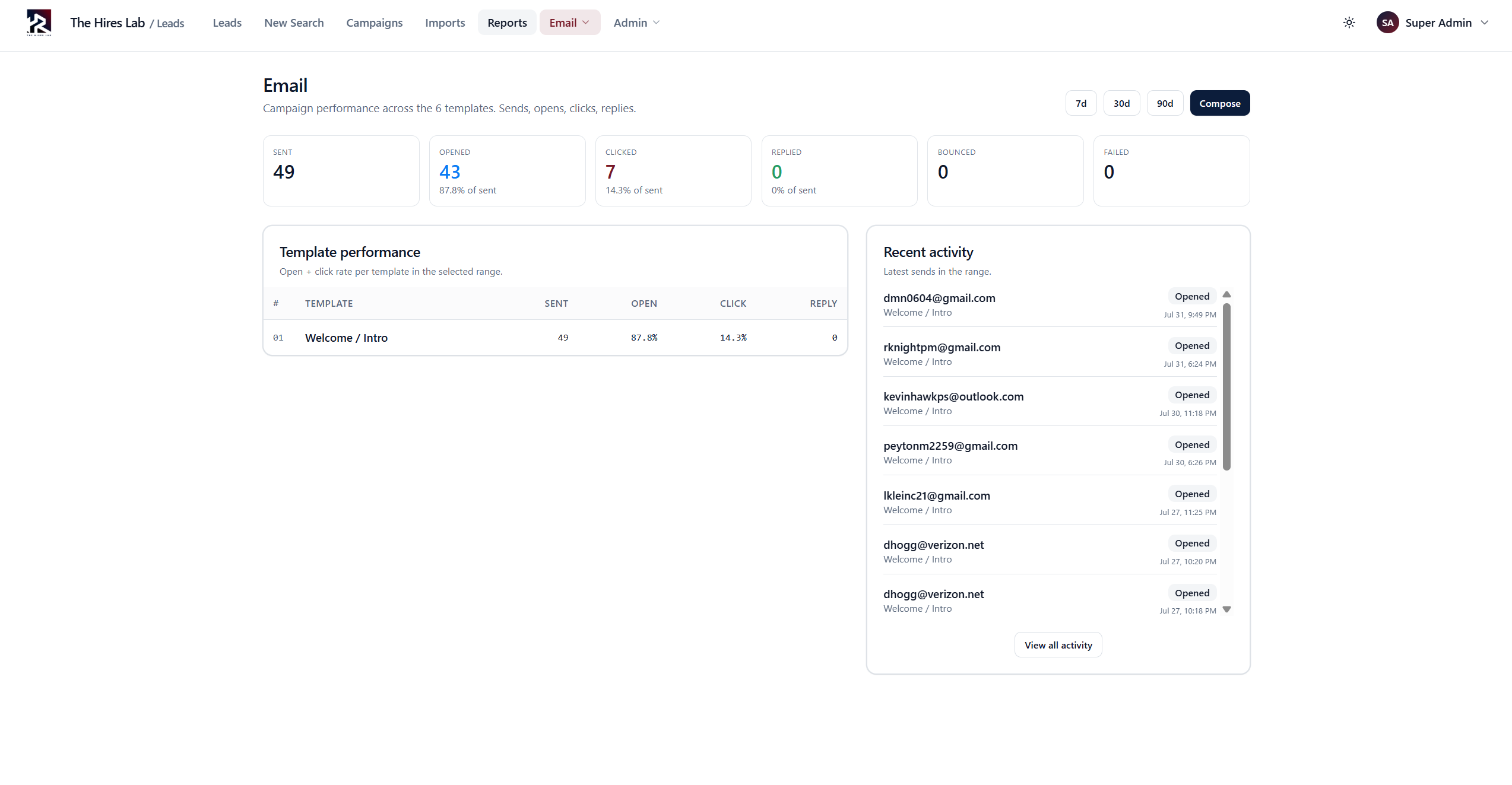Click Opened badge for peytonm2259@gmail.com
Image resolution: width=1512 pixels, height=785 pixels.
coord(1192,444)
